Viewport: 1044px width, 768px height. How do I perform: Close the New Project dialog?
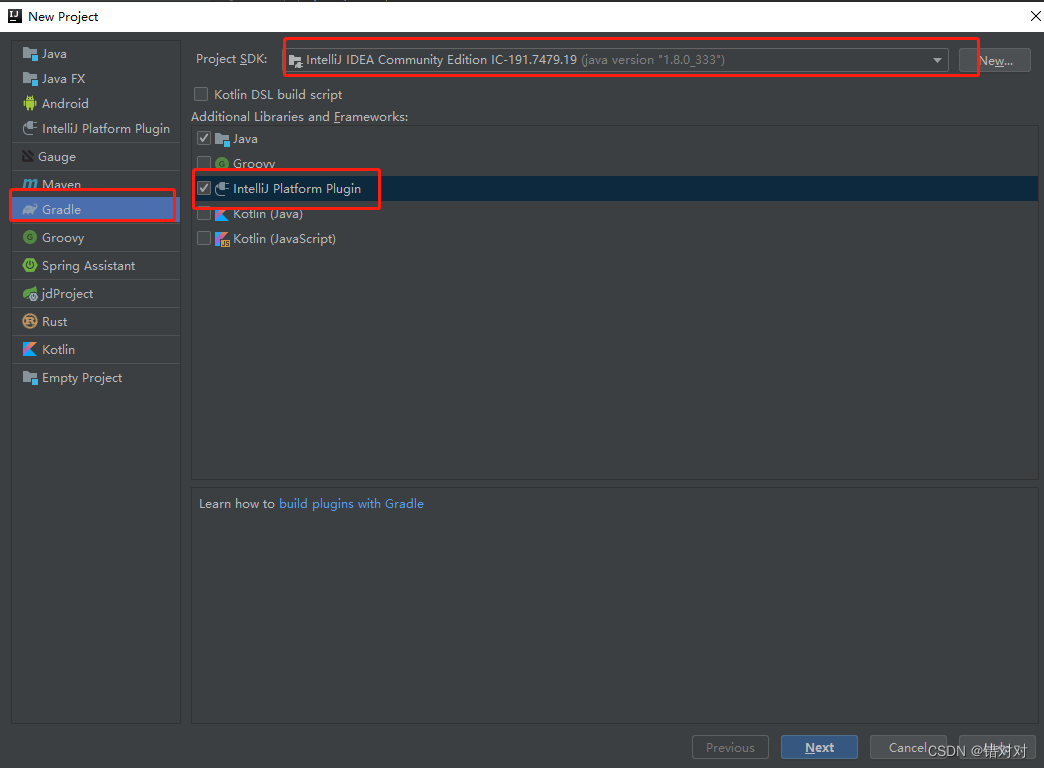pyautogui.click(x=1035, y=16)
